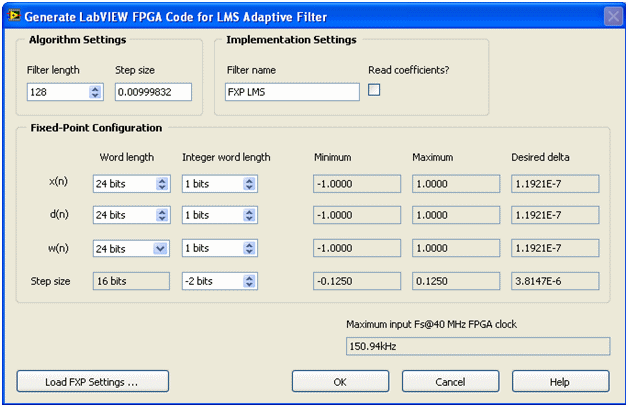Adjust the x(n) Word length stepper

[x=161, y=184]
